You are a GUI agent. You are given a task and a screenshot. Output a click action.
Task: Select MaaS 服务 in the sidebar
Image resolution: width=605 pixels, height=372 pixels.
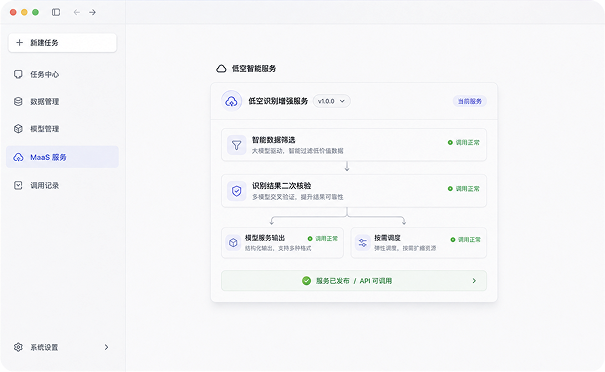(63, 157)
